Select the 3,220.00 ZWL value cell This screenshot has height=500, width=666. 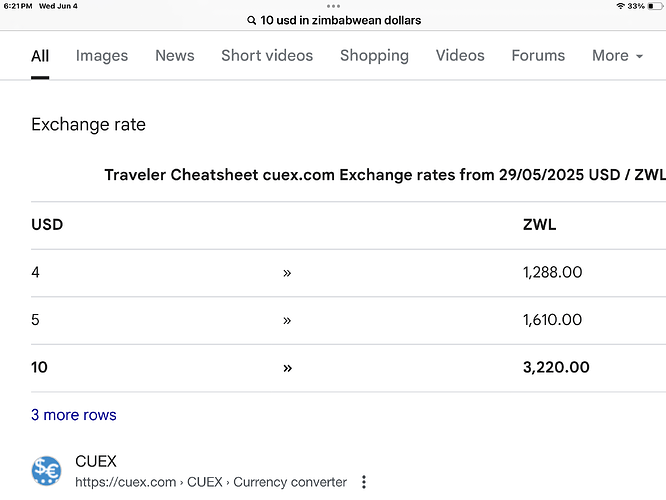pyautogui.click(x=556, y=367)
